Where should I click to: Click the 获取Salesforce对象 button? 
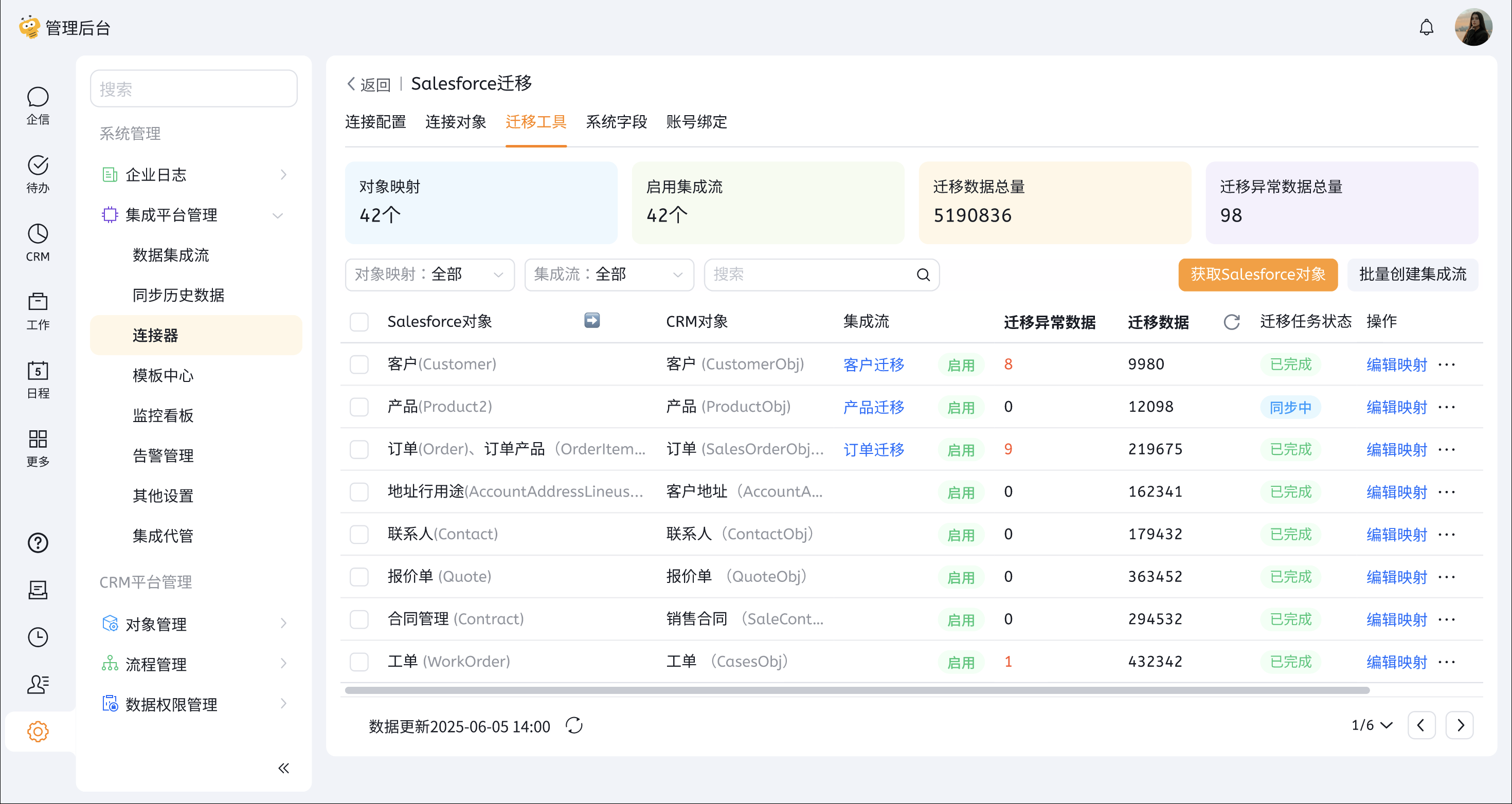(x=1257, y=275)
